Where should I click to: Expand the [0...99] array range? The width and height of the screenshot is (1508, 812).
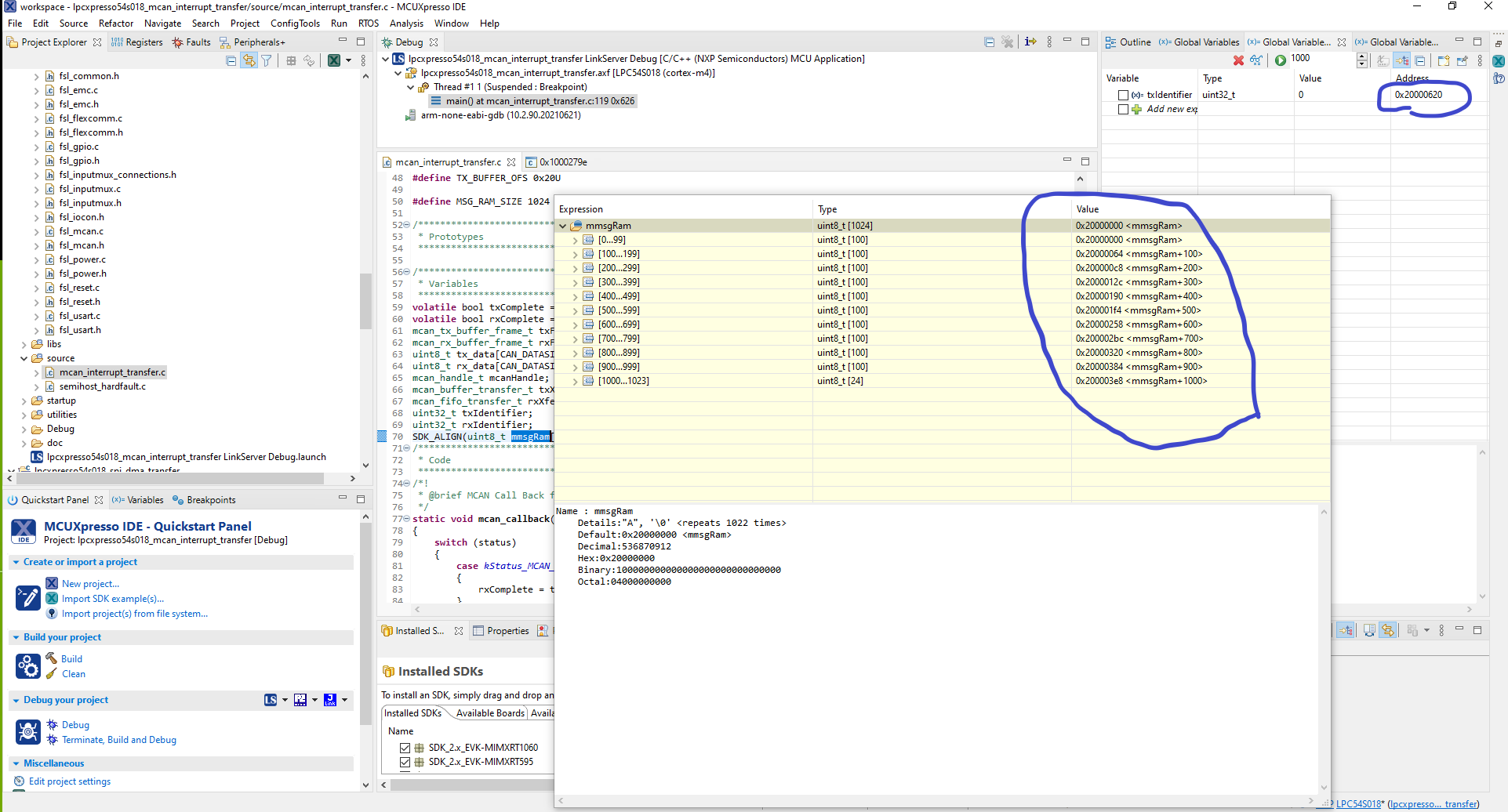point(575,240)
